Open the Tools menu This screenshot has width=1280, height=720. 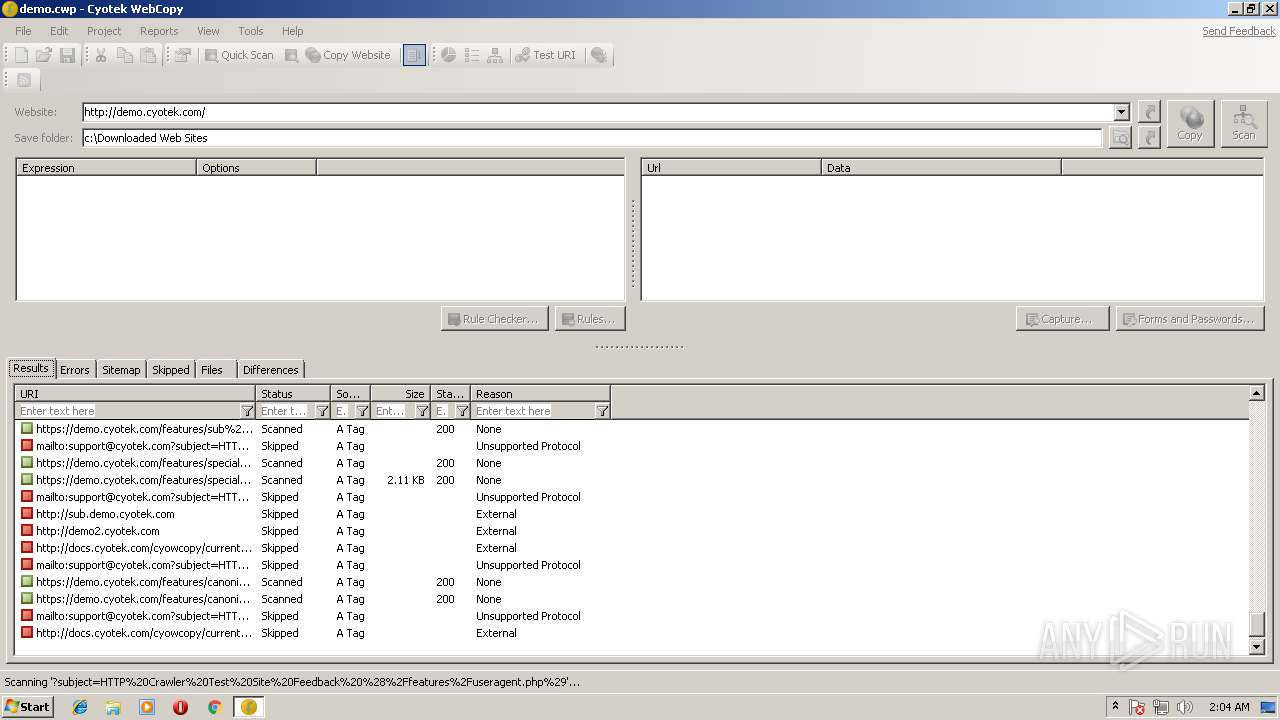[x=251, y=31]
